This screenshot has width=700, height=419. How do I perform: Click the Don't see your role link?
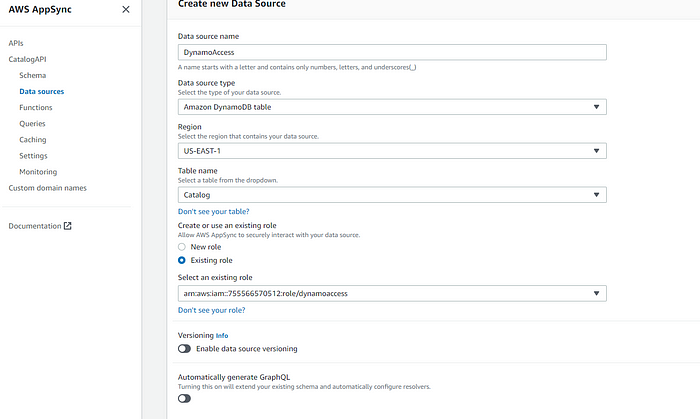tap(212, 310)
